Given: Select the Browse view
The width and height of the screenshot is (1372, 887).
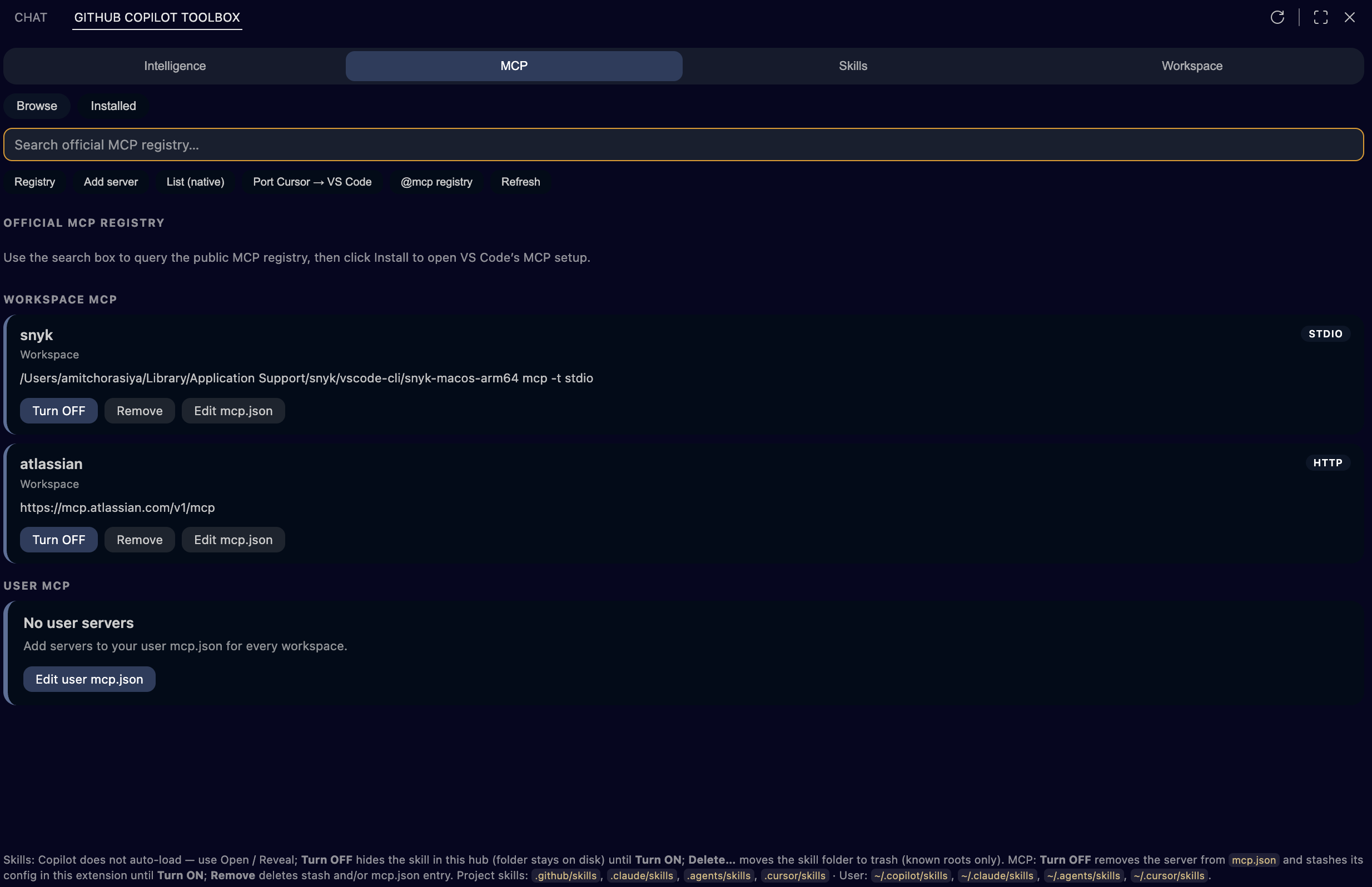Looking at the screenshot, I should pos(36,106).
